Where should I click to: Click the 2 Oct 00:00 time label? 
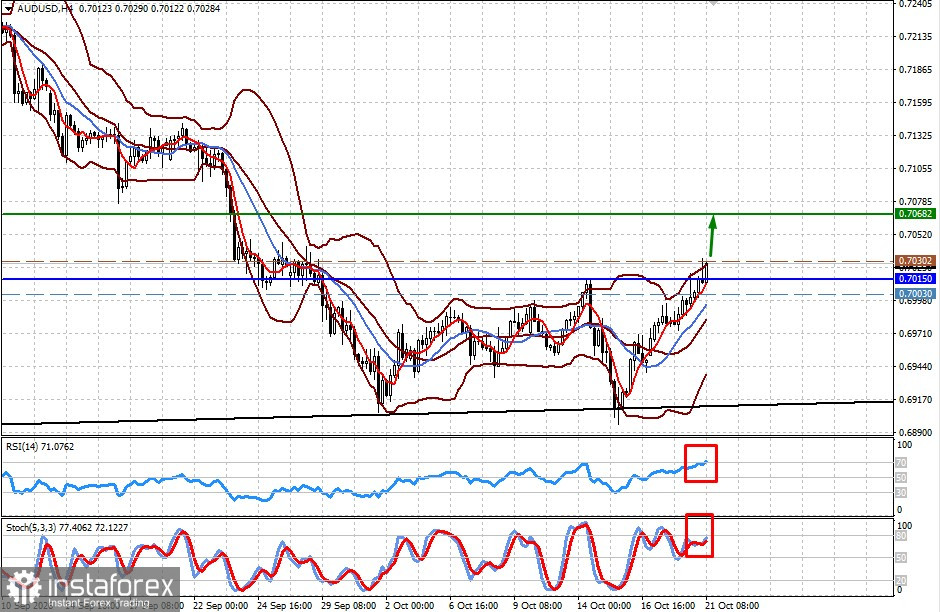[410, 605]
